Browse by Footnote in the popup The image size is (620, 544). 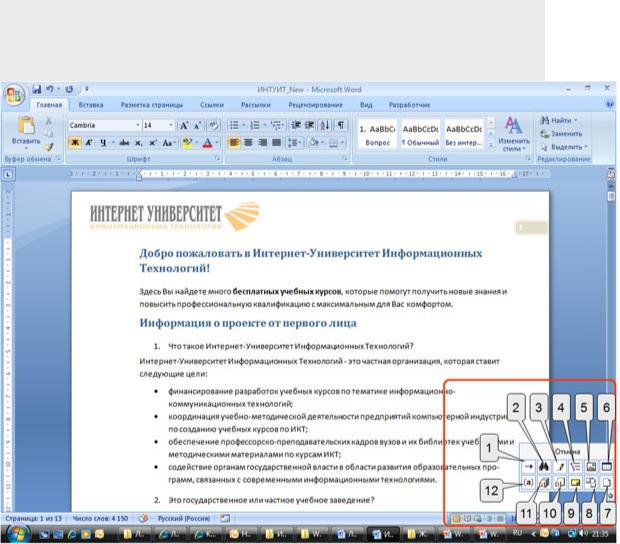(560, 482)
